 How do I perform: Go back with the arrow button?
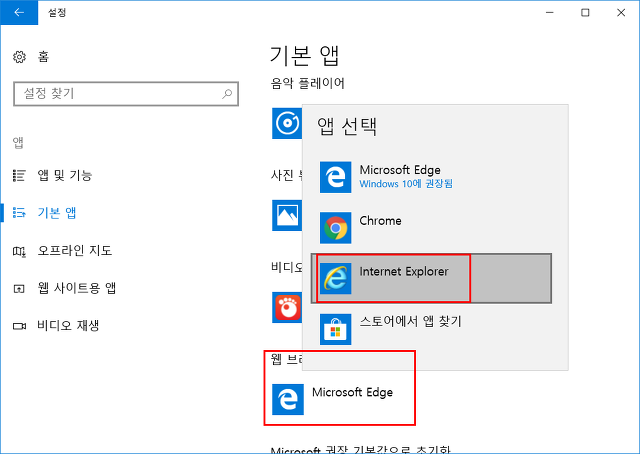point(19,13)
